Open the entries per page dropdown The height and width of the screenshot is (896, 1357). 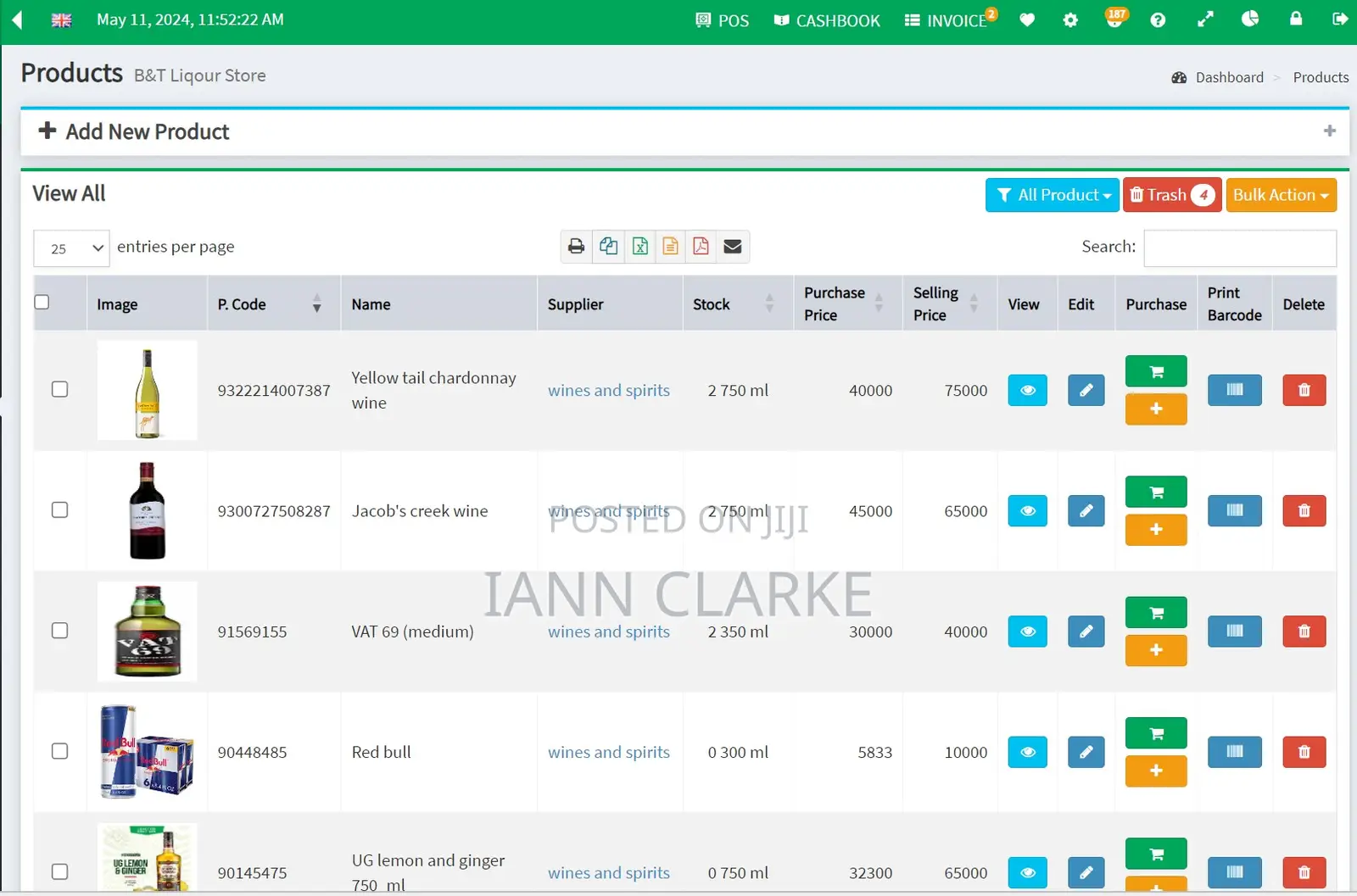[71, 248]
